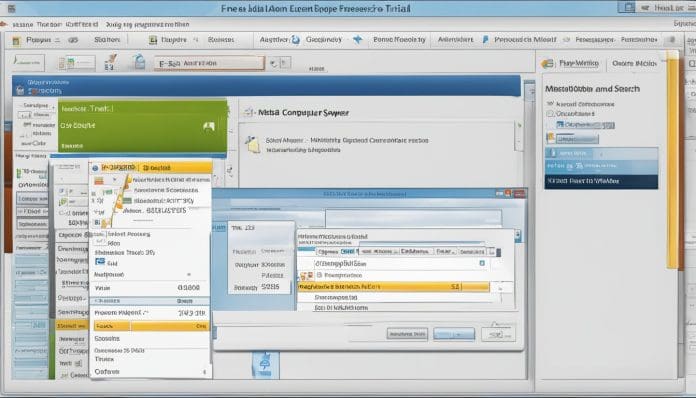The image size is (696, 398).
Task: Click the blue square icon in white context menu
Action: pos(100,262)
